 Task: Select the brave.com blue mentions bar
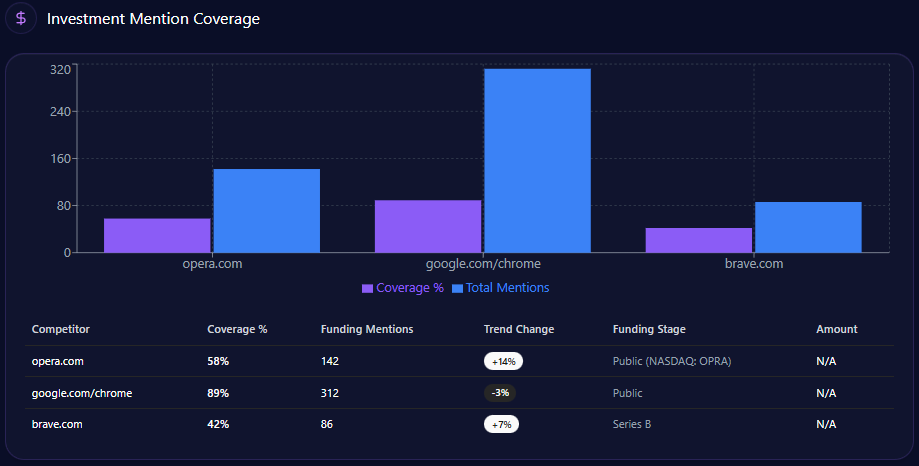point(808,227)
